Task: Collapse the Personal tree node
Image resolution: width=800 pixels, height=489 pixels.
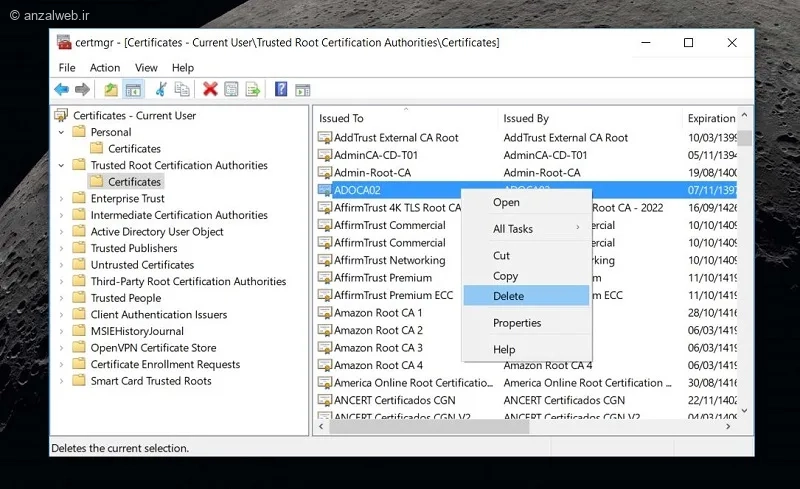Action: [x=61, y=132]
